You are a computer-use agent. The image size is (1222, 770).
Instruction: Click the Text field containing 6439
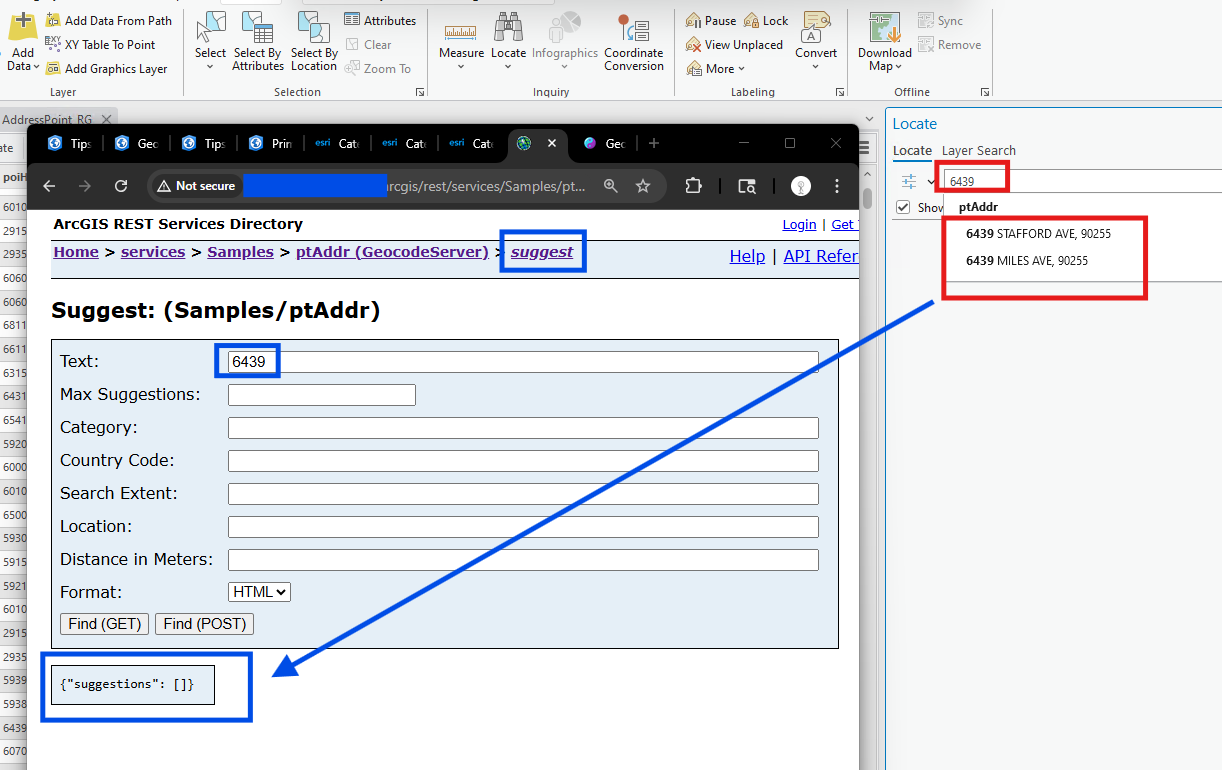pos(523,361)
